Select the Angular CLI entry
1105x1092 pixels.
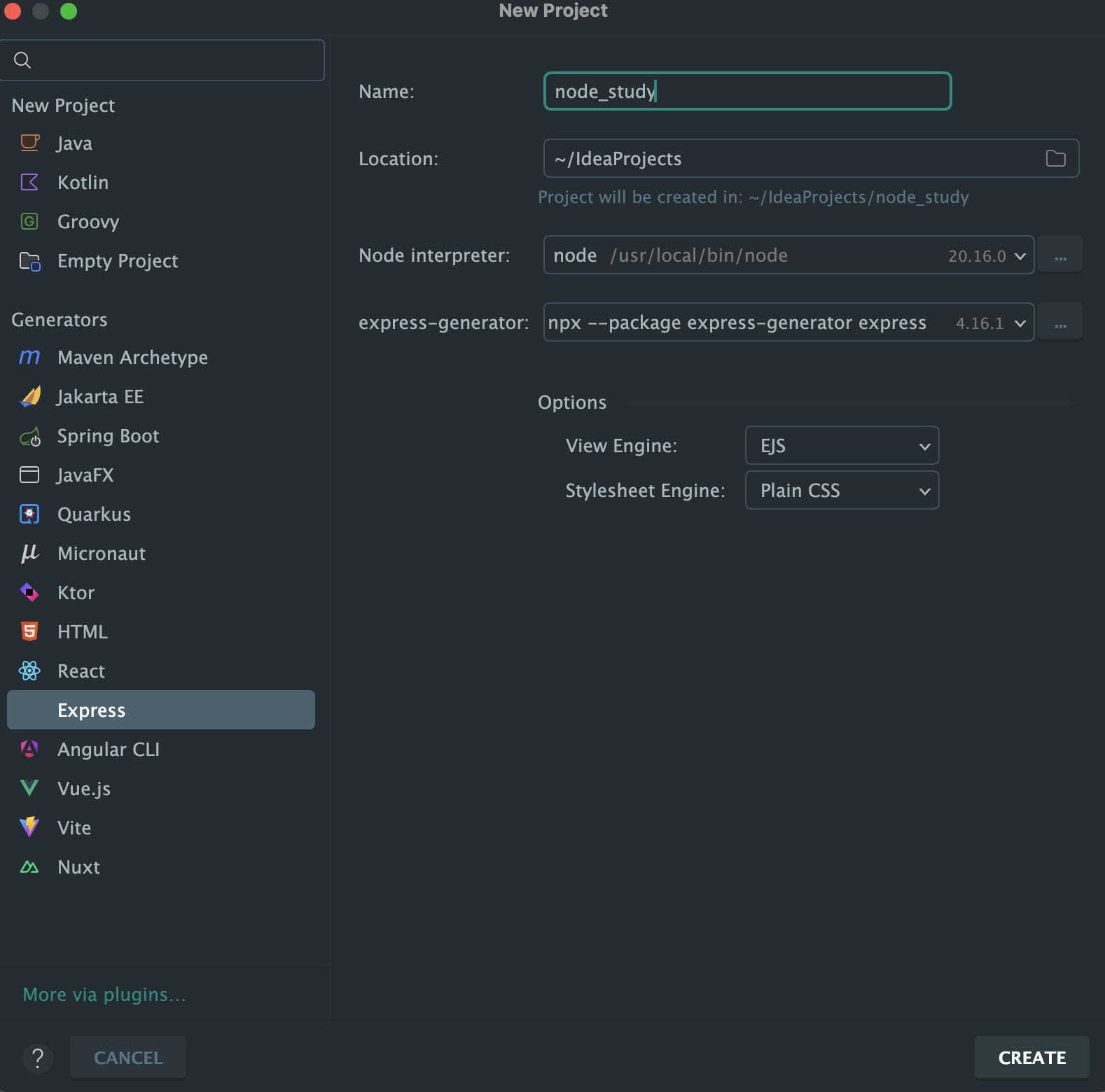tap(161, 749)
